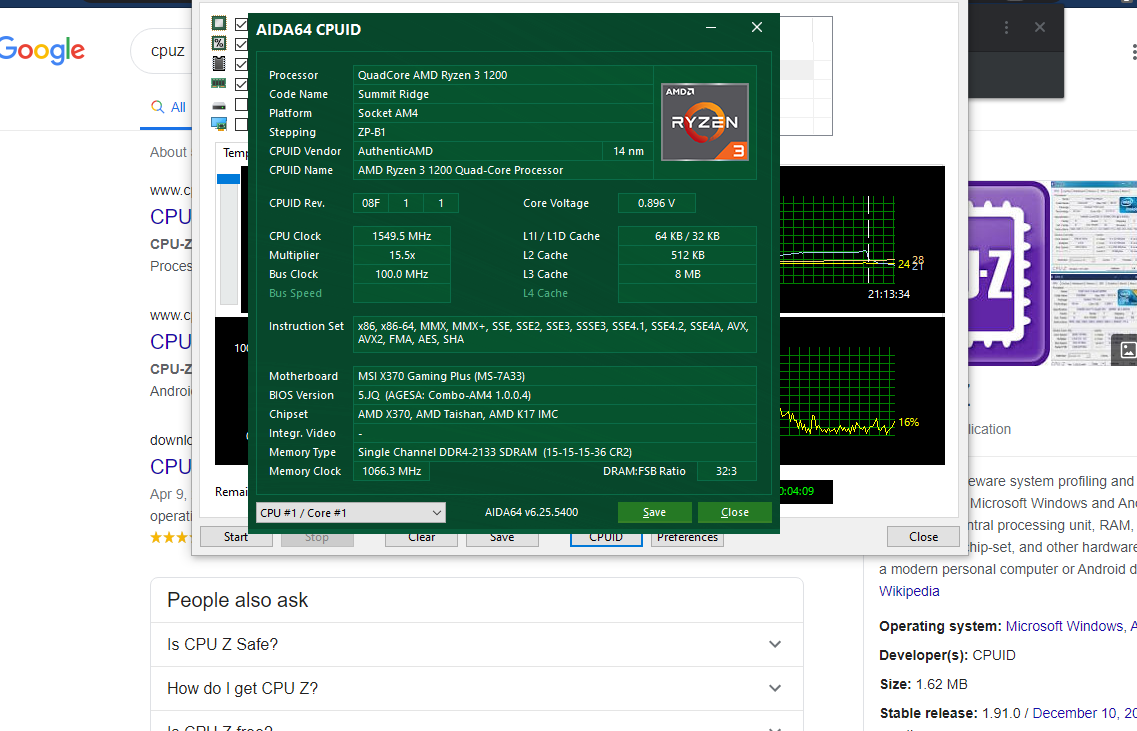
Task: Toggle the Stress system memory checkbox
Action: click(241, 84)
